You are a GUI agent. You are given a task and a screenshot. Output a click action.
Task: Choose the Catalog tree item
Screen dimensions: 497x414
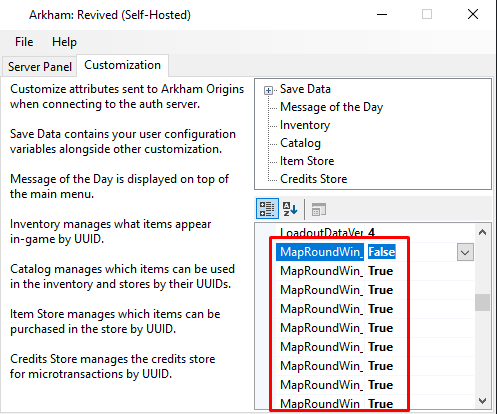click(x=300, y=143)
